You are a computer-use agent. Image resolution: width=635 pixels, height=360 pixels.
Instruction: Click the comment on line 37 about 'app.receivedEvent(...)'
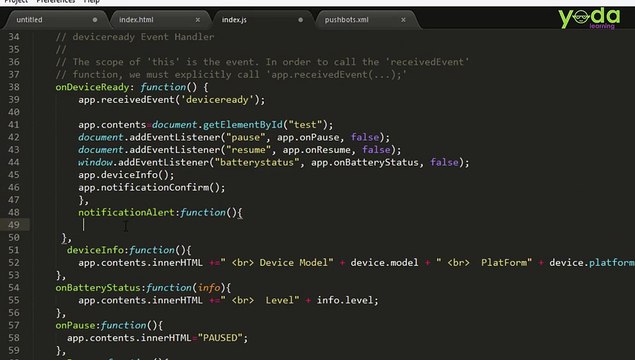tap(231, 75)
